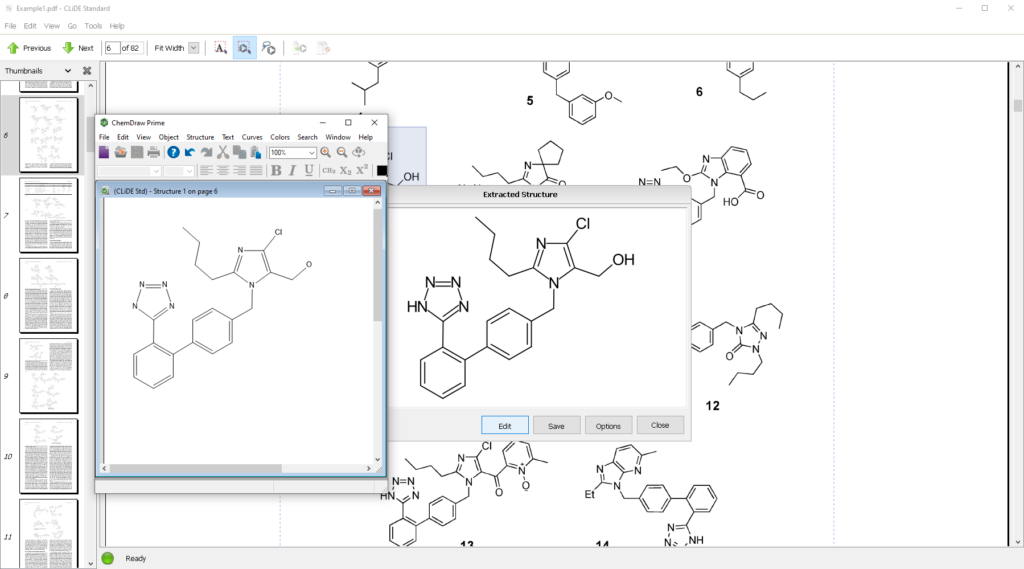The height and width of the screenshot is (569, 1024).
Task: Toggle subscript X2 formatting in ChemDraw
Action: point(345,171)
